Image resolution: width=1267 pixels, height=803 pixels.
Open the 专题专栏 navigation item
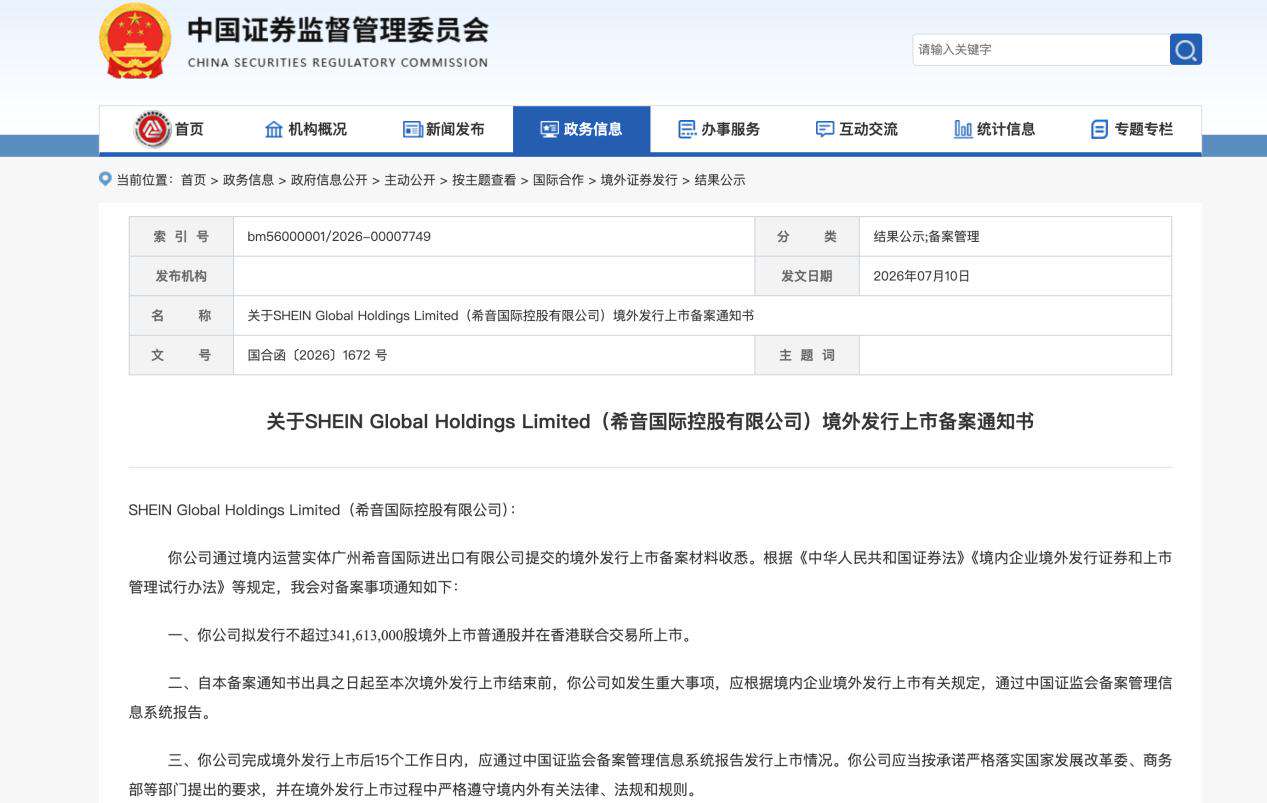pyautogui.click(x=1144, y=129)
